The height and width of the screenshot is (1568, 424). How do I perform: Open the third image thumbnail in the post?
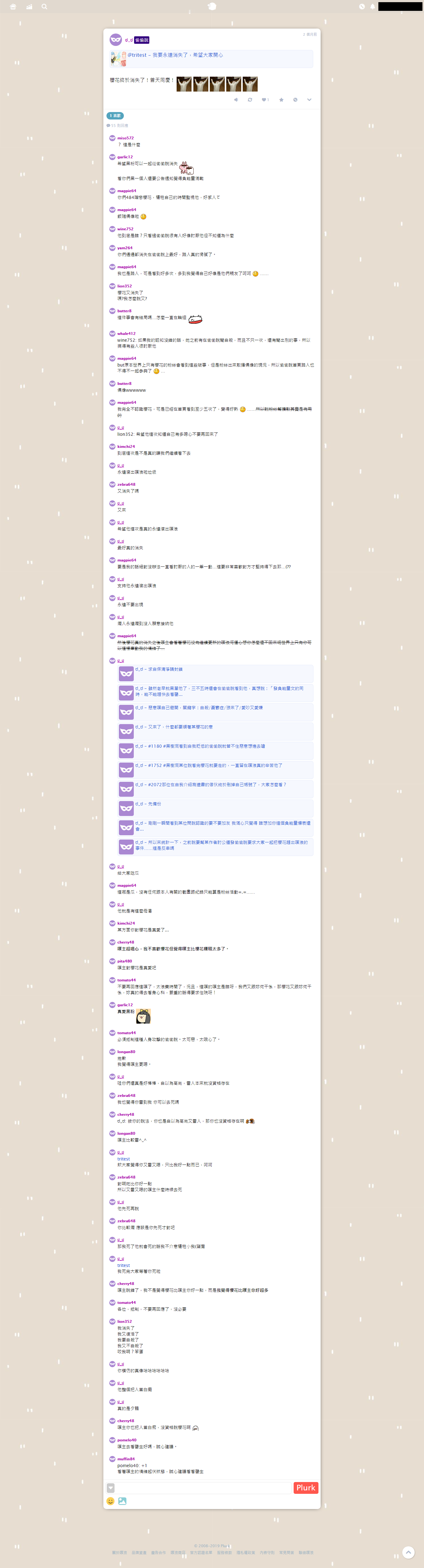[x=217, y=84]
